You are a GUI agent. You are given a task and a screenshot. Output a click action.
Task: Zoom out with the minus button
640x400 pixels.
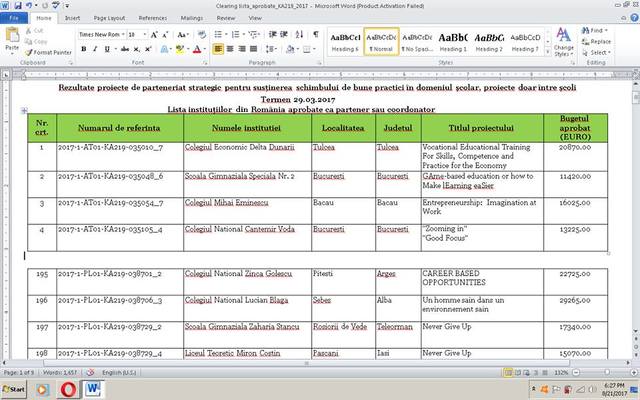[576, 372]
